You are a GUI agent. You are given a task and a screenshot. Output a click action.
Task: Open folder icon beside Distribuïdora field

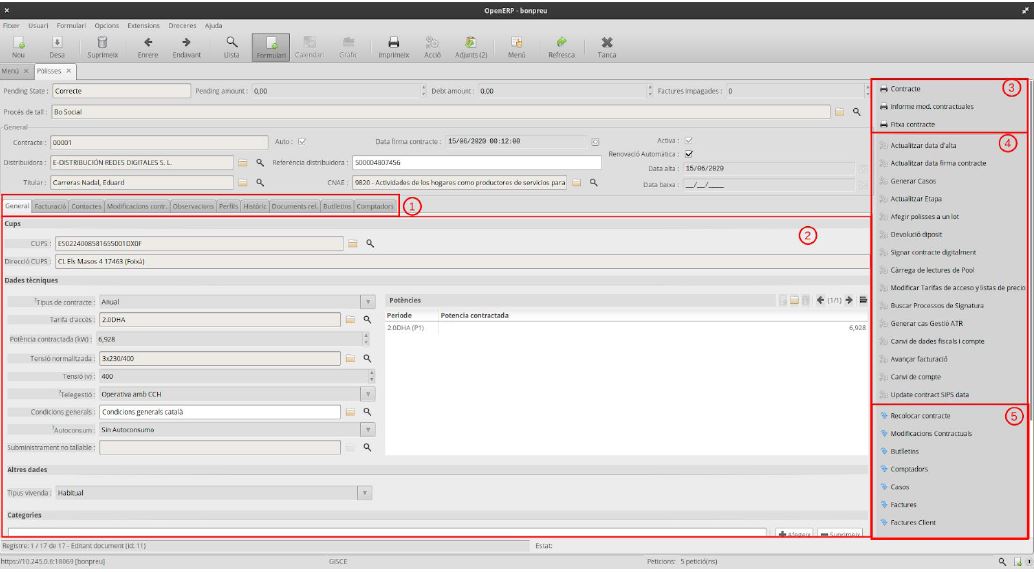243,162
